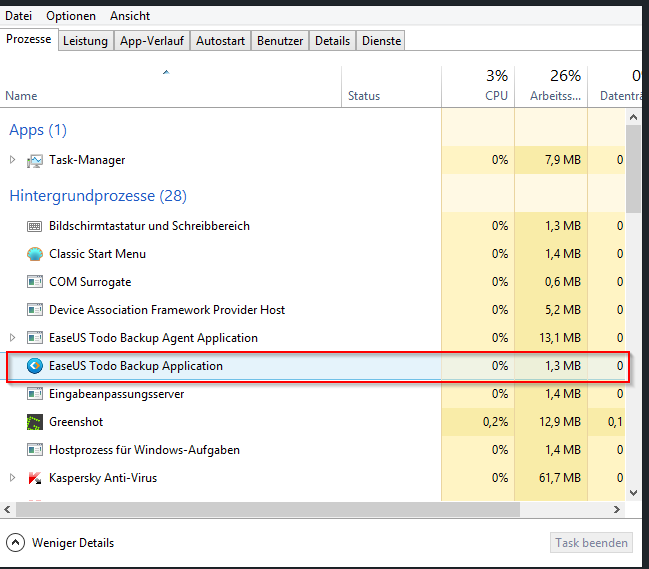
Task: Switch to the Leistung tab
Action: [85, 41]
